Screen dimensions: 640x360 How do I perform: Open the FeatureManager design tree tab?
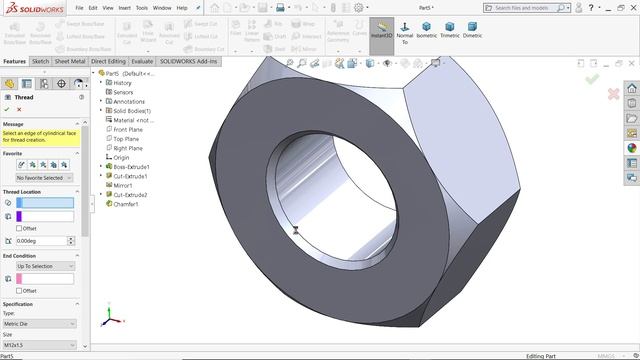pyautogui.click(x=9, y=84)
